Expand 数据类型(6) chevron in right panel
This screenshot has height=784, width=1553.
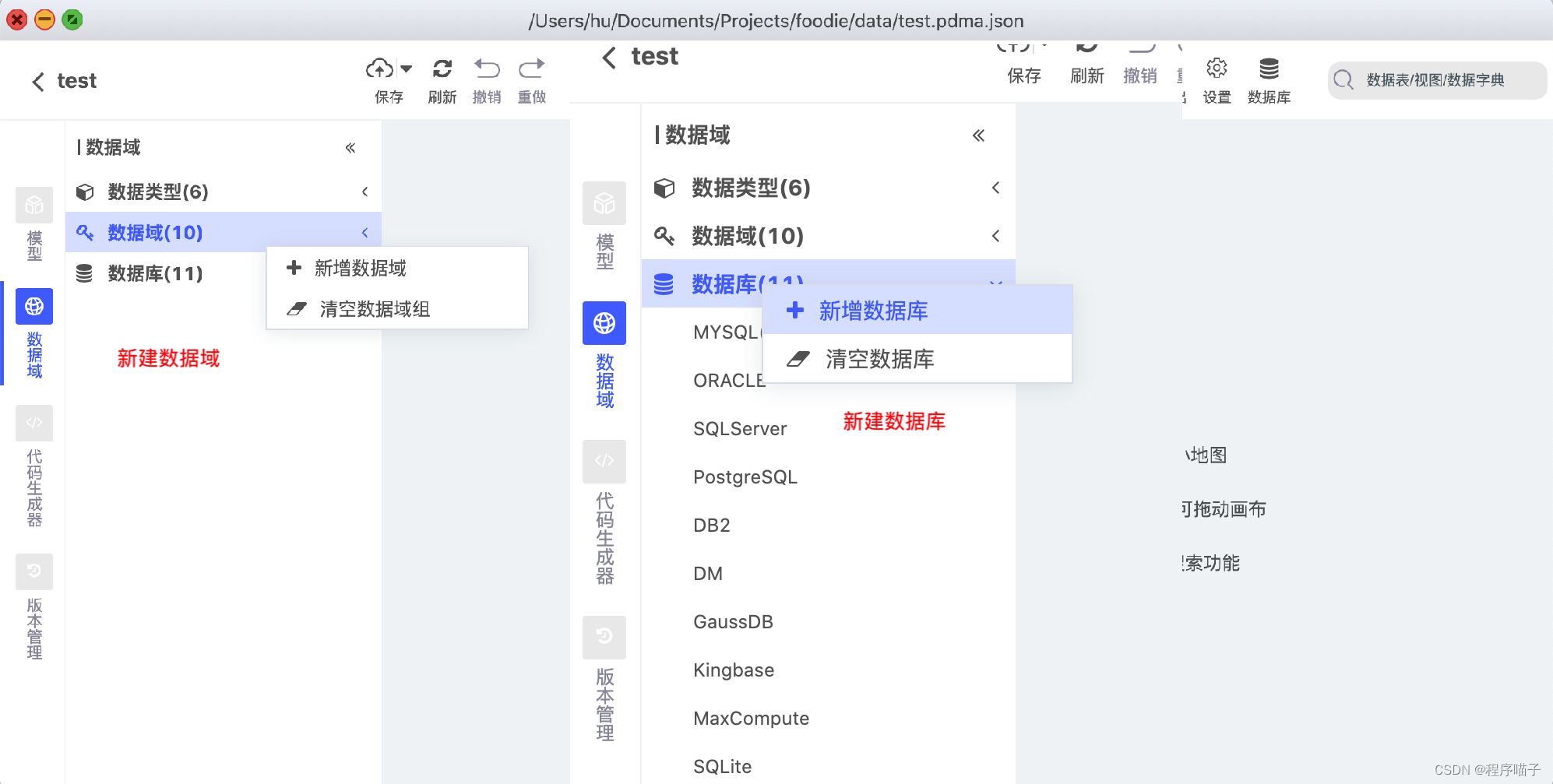tap(995, 188)
